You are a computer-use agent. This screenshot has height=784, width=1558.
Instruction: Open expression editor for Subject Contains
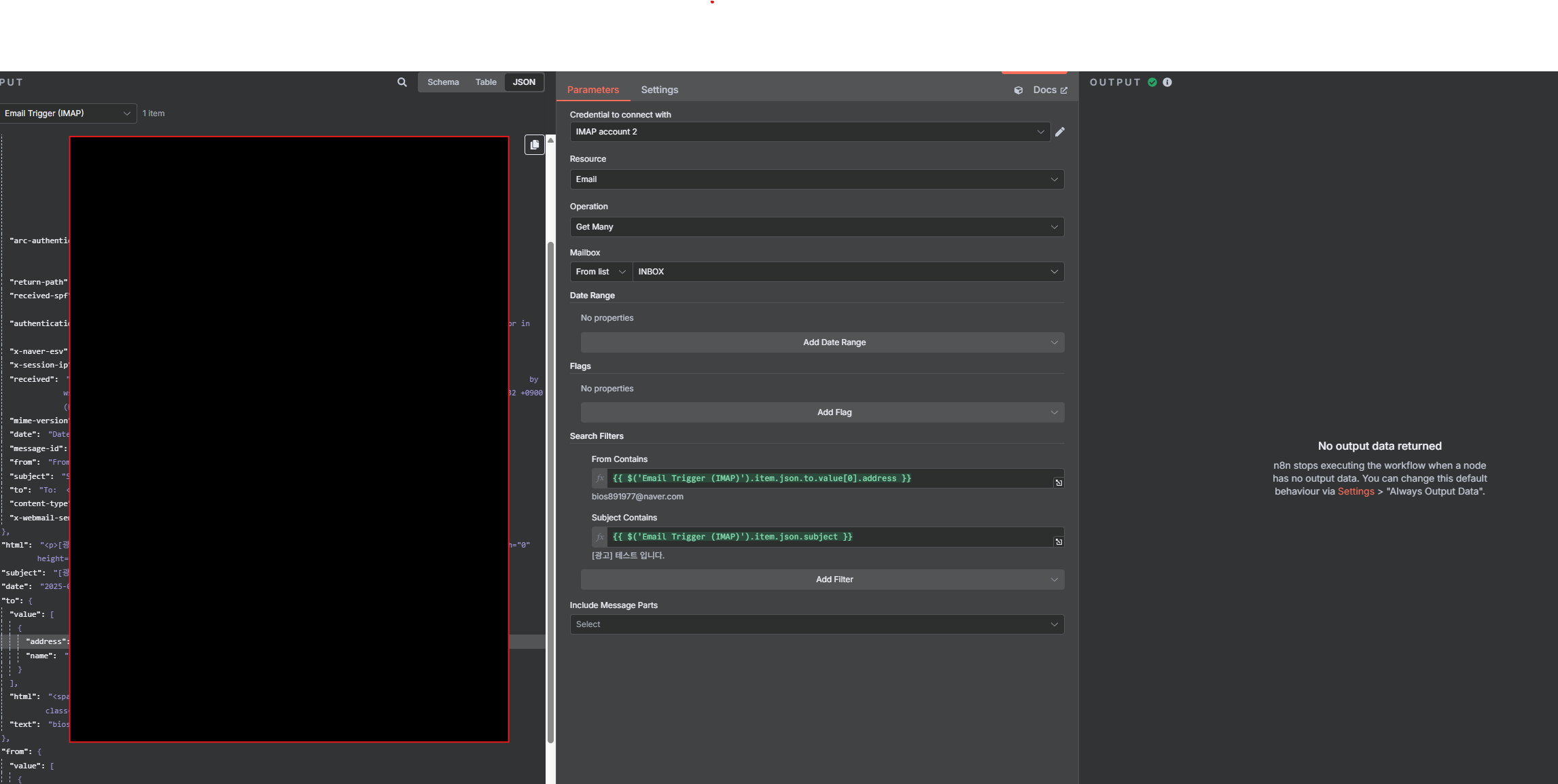[x=1059, y=541]
